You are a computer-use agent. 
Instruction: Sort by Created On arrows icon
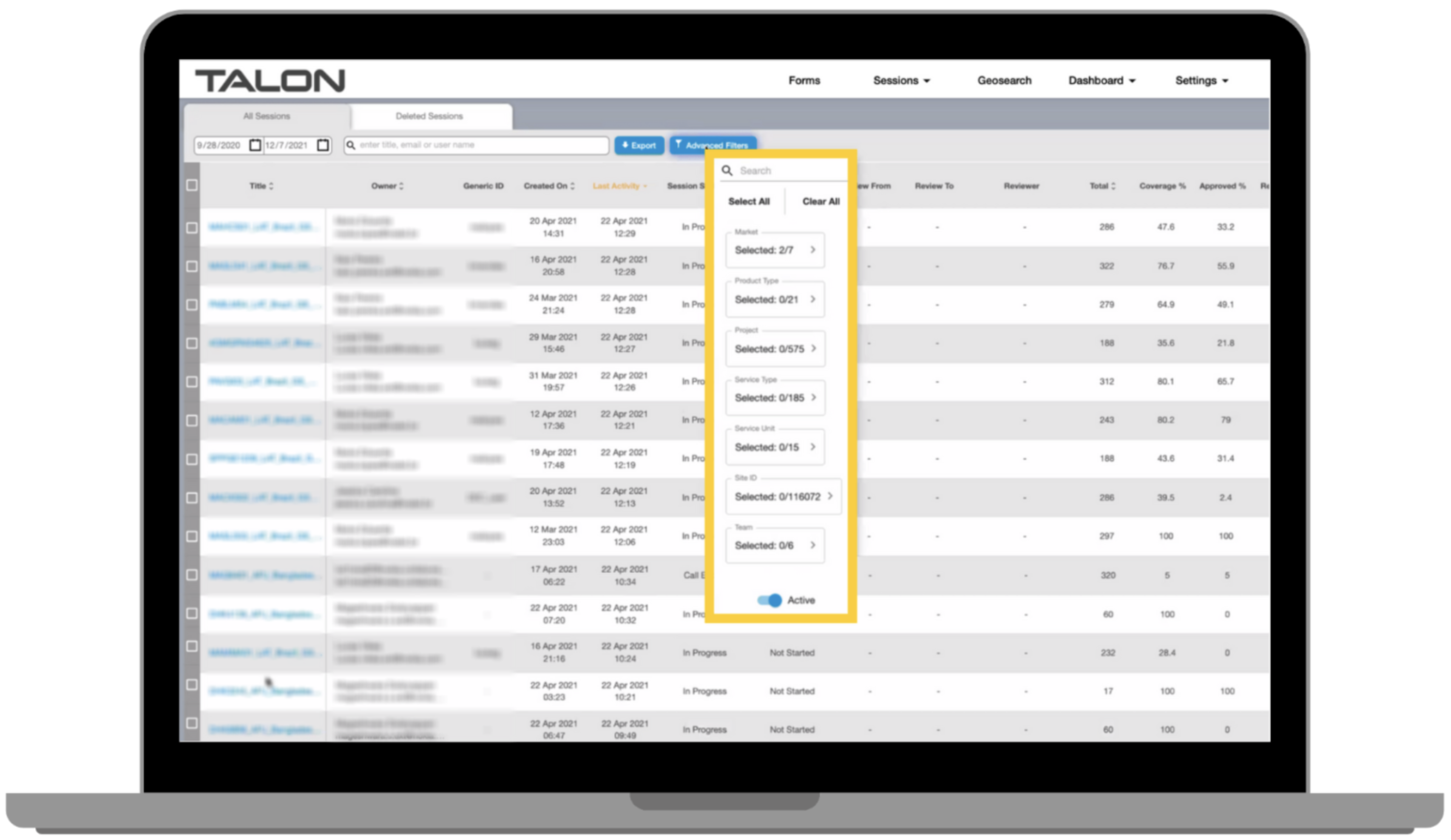[x=572, y=186]
